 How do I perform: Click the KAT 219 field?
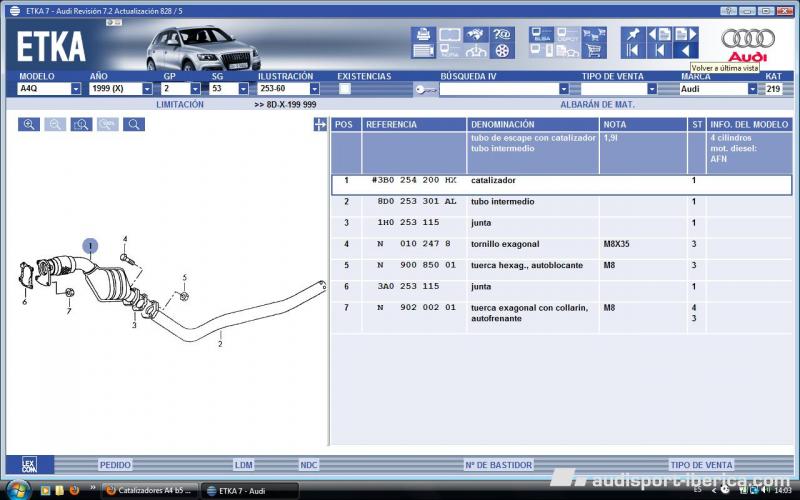[773, 89]
